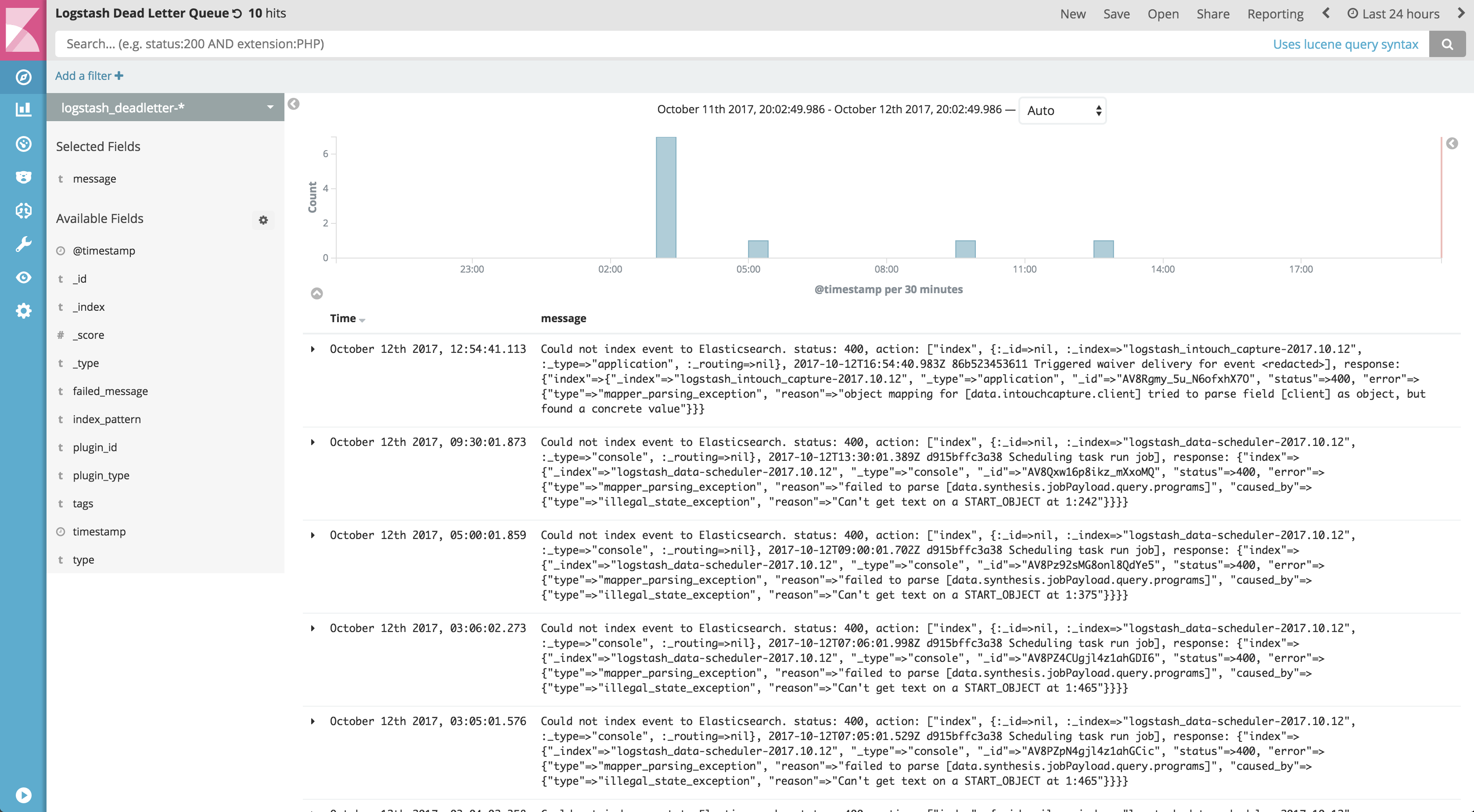This screenshot has width=1474, height=812.
Task: Click the histogram bar near 09:30
Action: [965, 249]
